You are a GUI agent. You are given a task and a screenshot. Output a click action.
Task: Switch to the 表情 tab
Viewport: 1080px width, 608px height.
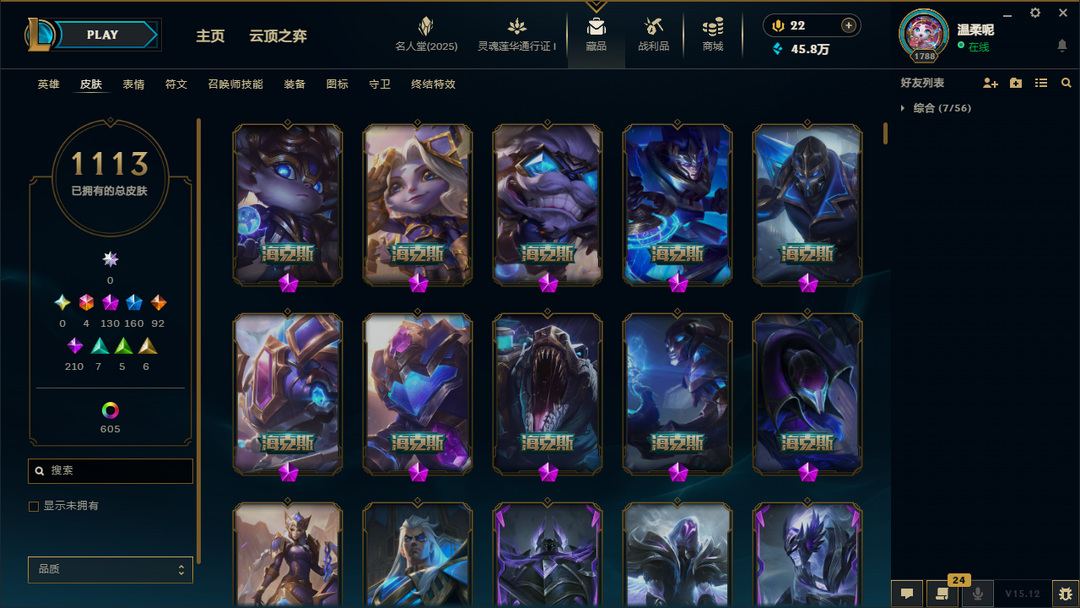click(x=134, y=84)
